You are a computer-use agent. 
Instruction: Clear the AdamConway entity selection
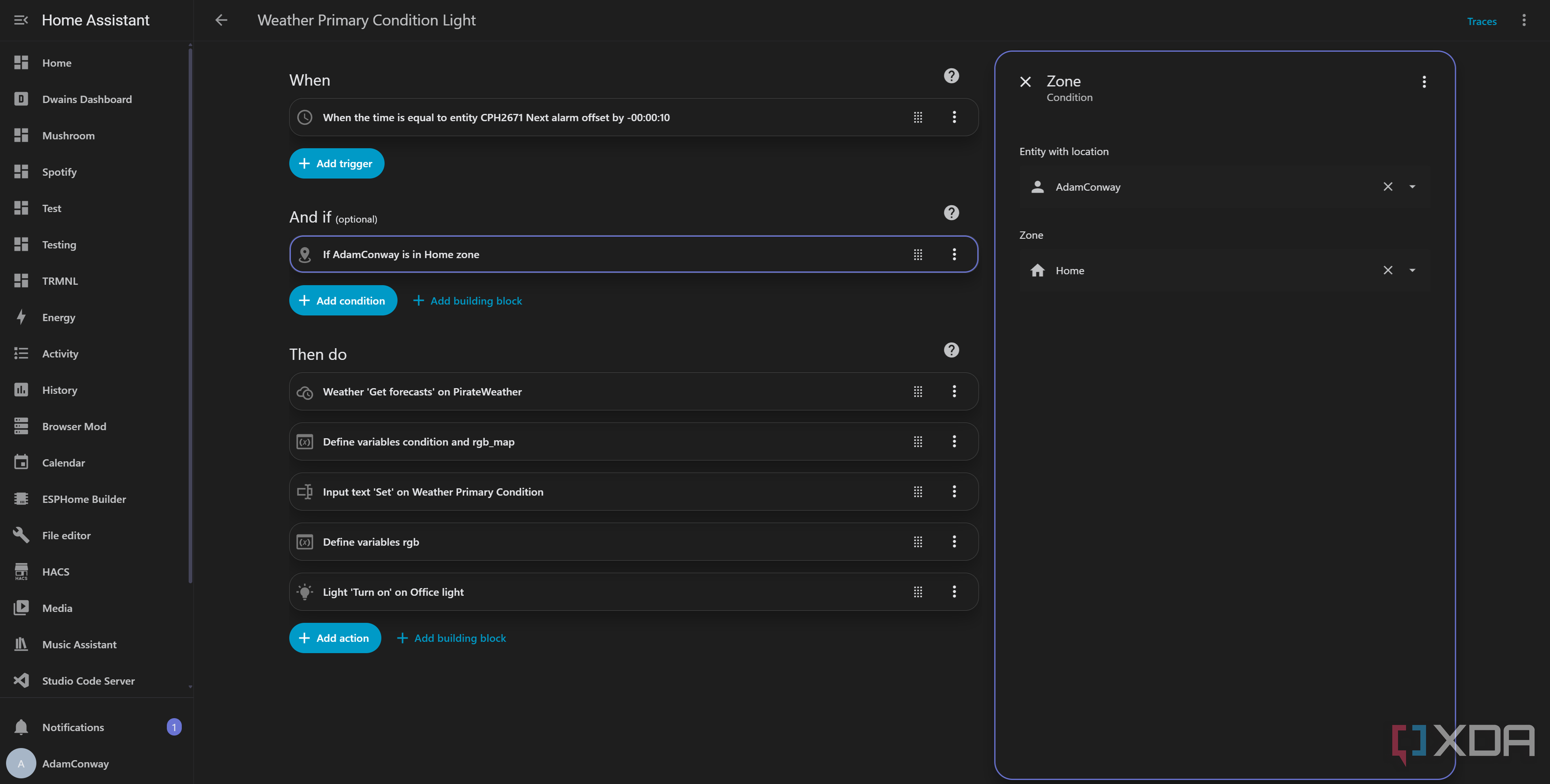(x=1388, y=187)
